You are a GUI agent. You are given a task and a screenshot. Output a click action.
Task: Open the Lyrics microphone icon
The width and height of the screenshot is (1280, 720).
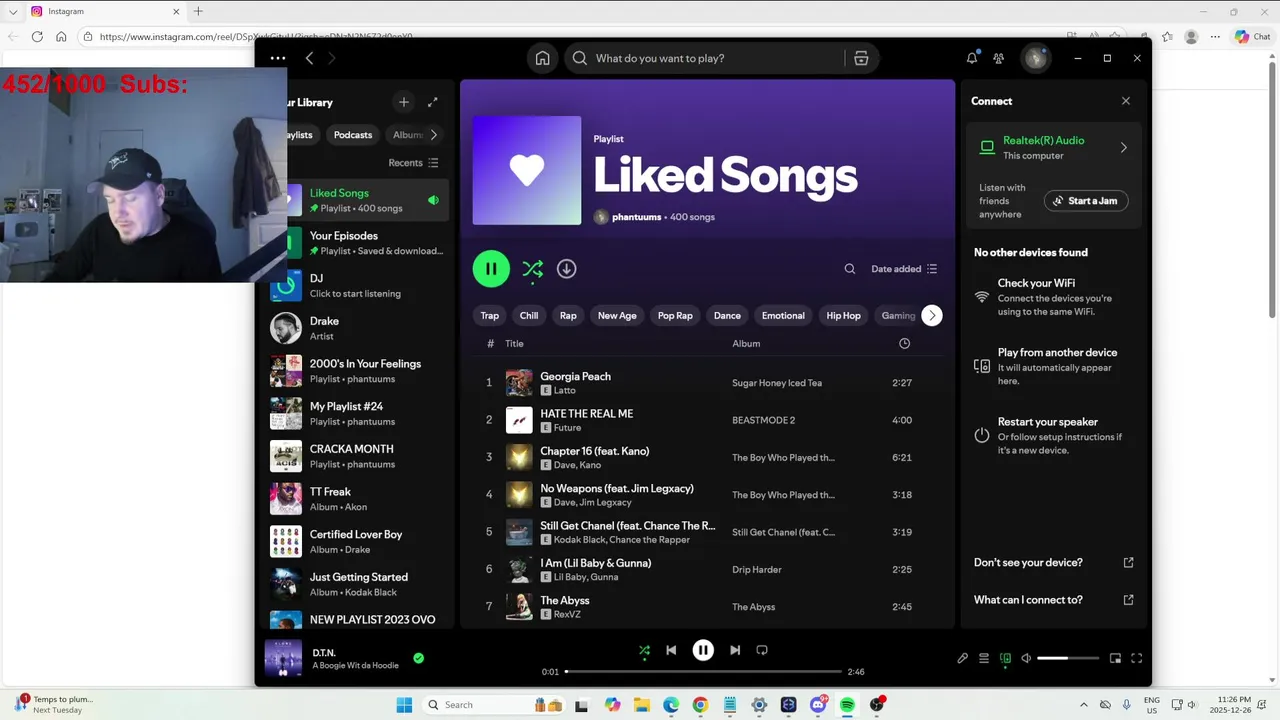click(x=962, y=658)
